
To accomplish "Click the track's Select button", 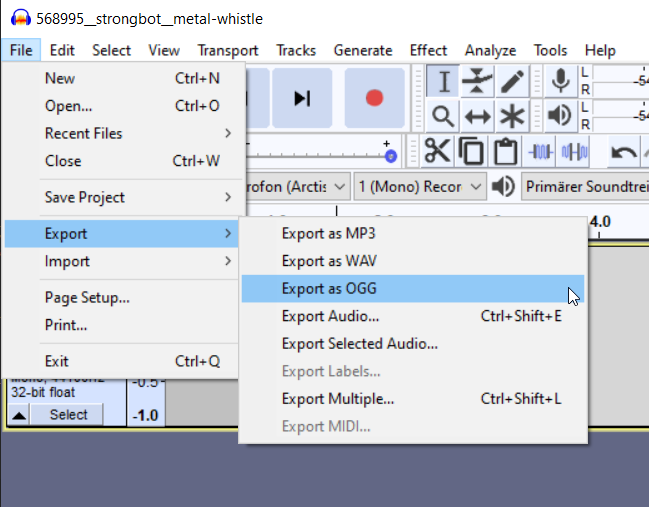I will point(68,415).
